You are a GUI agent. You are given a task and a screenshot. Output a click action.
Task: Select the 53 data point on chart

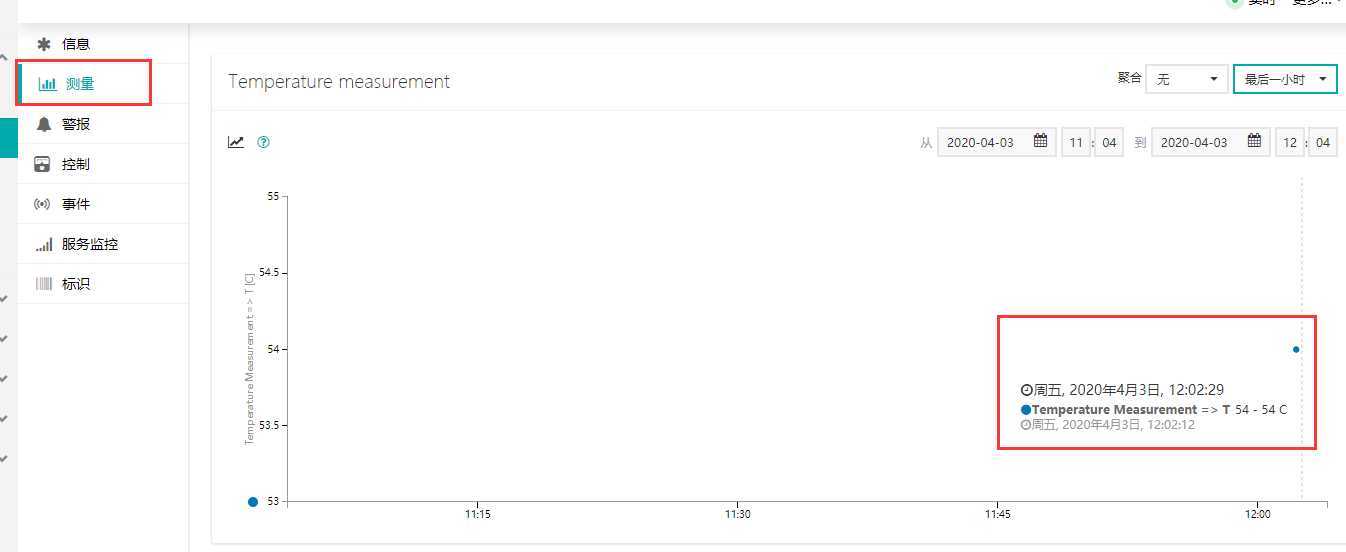pyautogui.click(x=253, y=502)
